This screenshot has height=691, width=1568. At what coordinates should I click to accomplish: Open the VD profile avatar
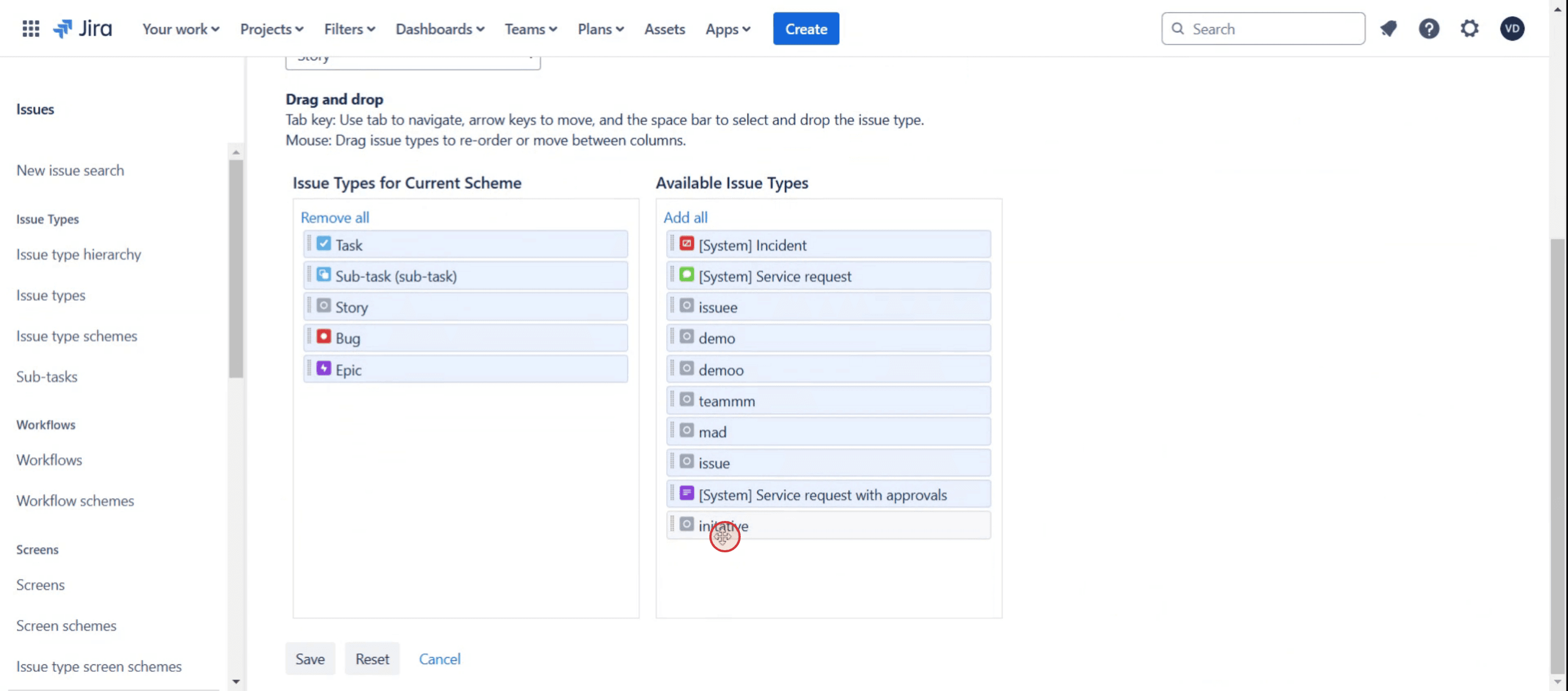point(1512,29)
